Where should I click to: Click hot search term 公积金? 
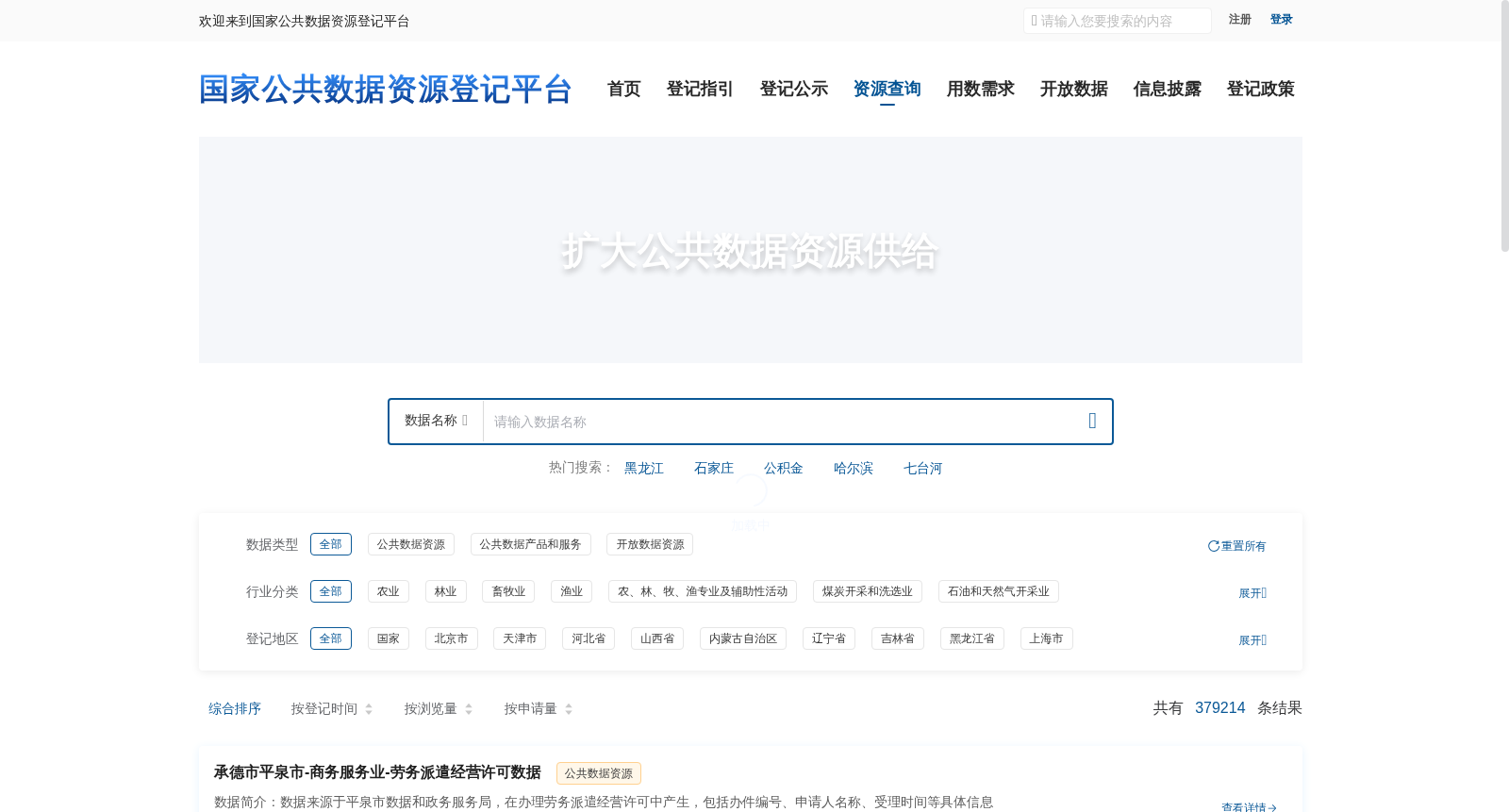(x=784, y=468)
